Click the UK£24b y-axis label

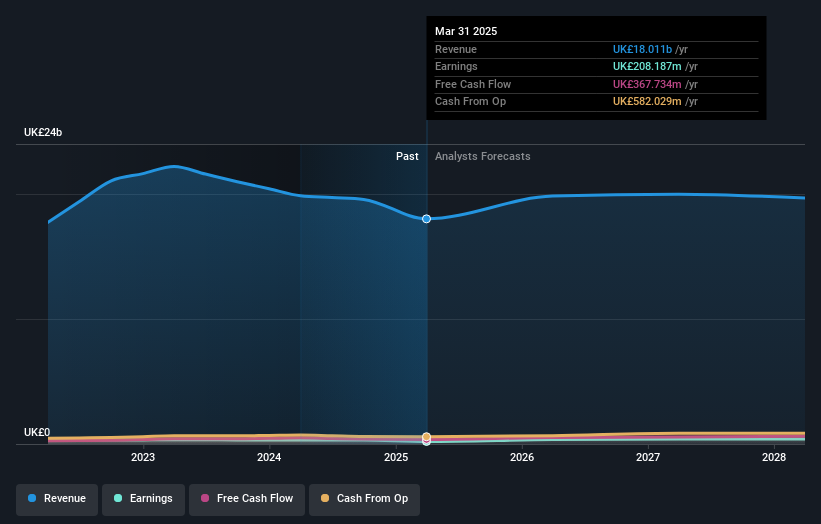pos(43,132)
